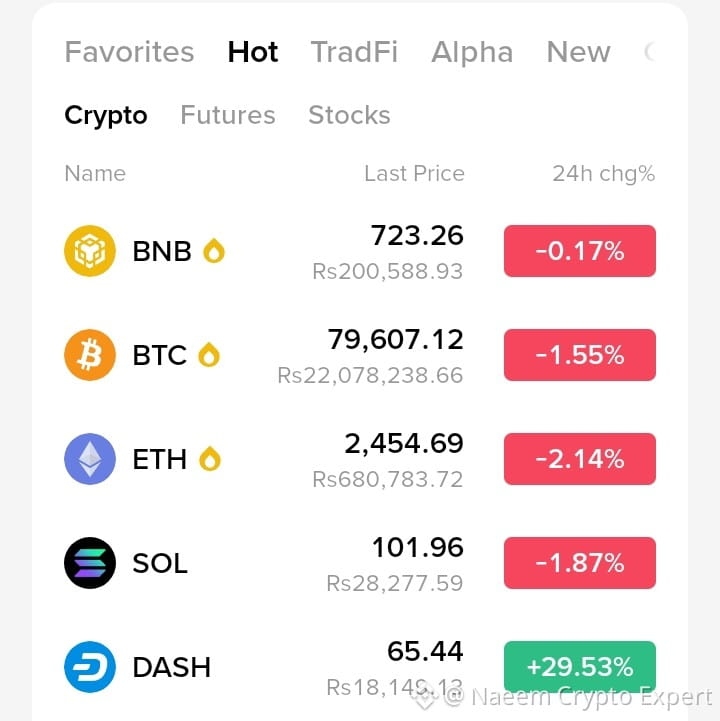The image size is (720, 721).
Task: Tap the flame icon beside ETH
Action: [x=210, y=458]
